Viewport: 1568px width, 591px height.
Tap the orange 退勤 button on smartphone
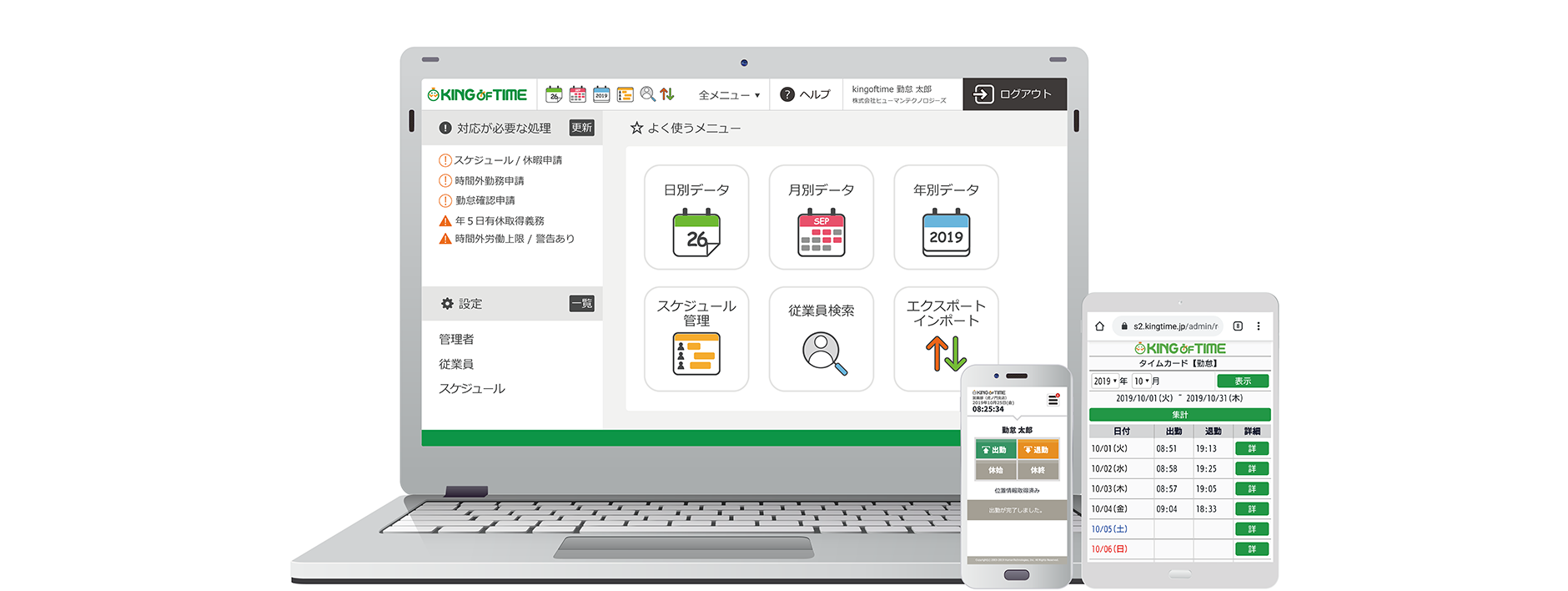(1038, 449)
